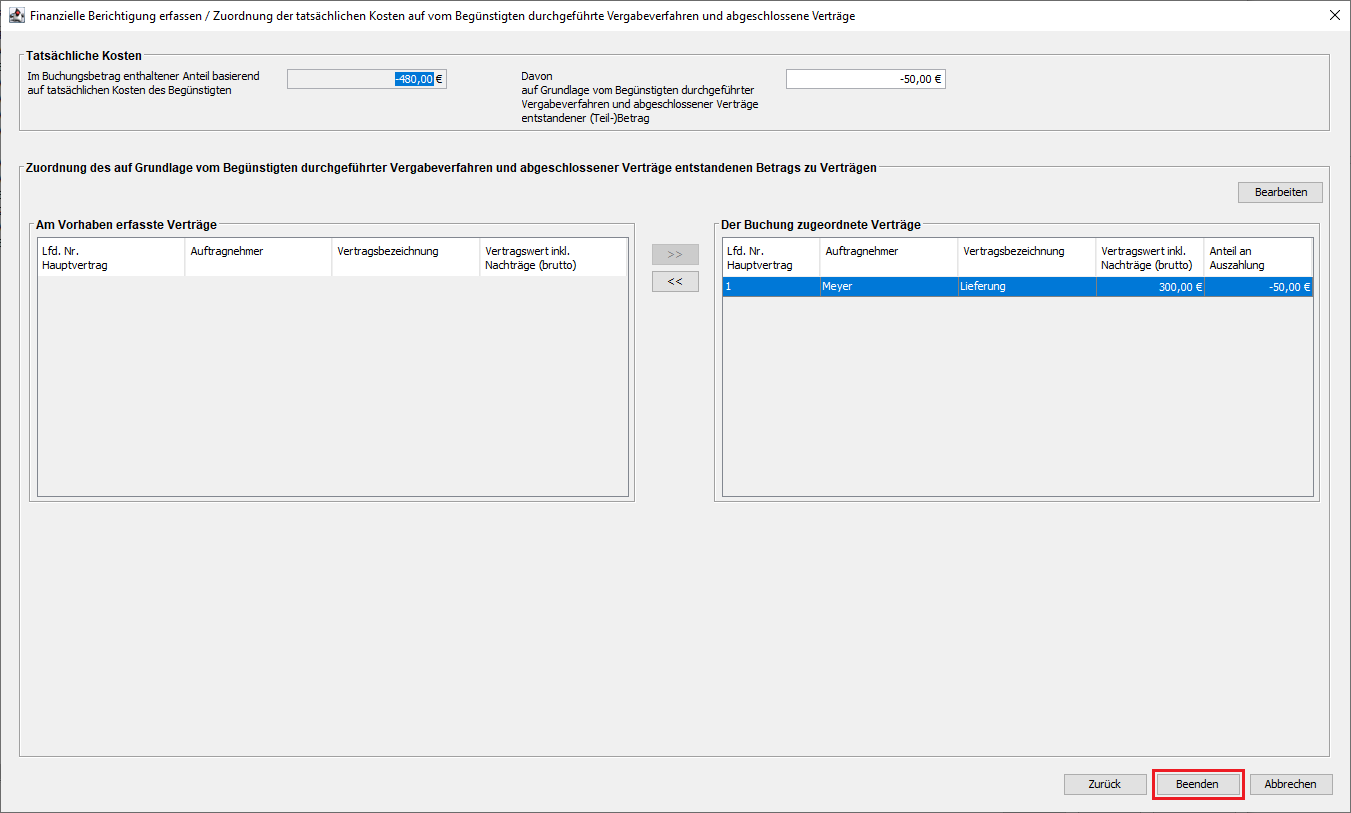Select the Meyer cell in assigned contracts
The image size is (1351, 813).
(x=888, y=287)
